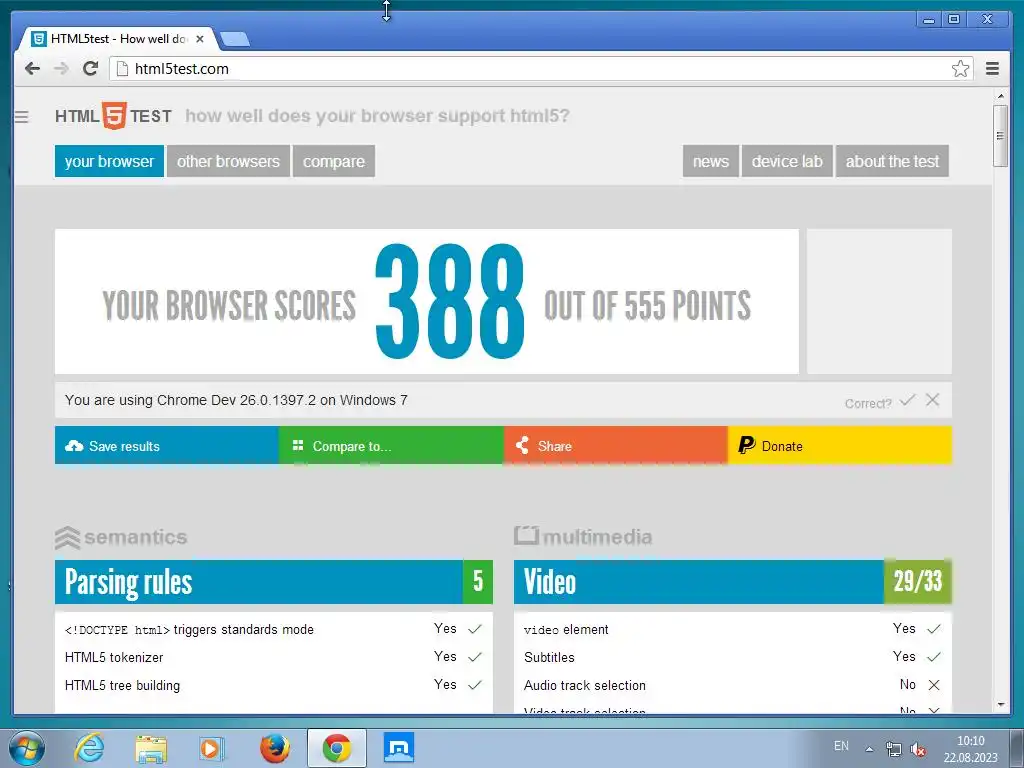Select the 'video element' row
The image size is (1024, 768).
[x=733, y=629]
